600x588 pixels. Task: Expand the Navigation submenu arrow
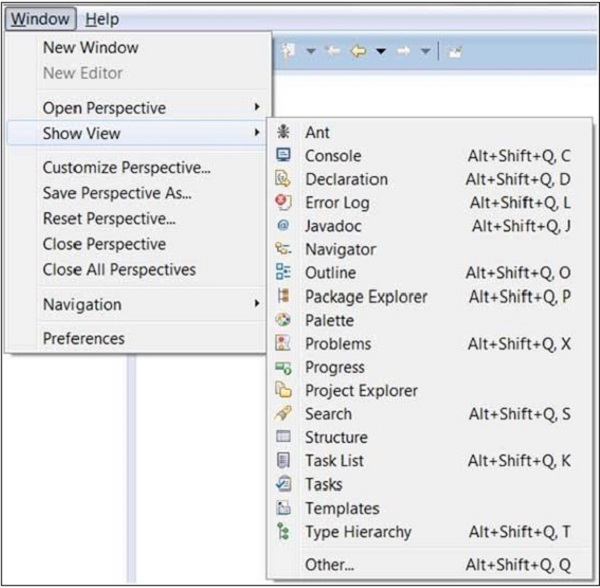coord(257,304)
